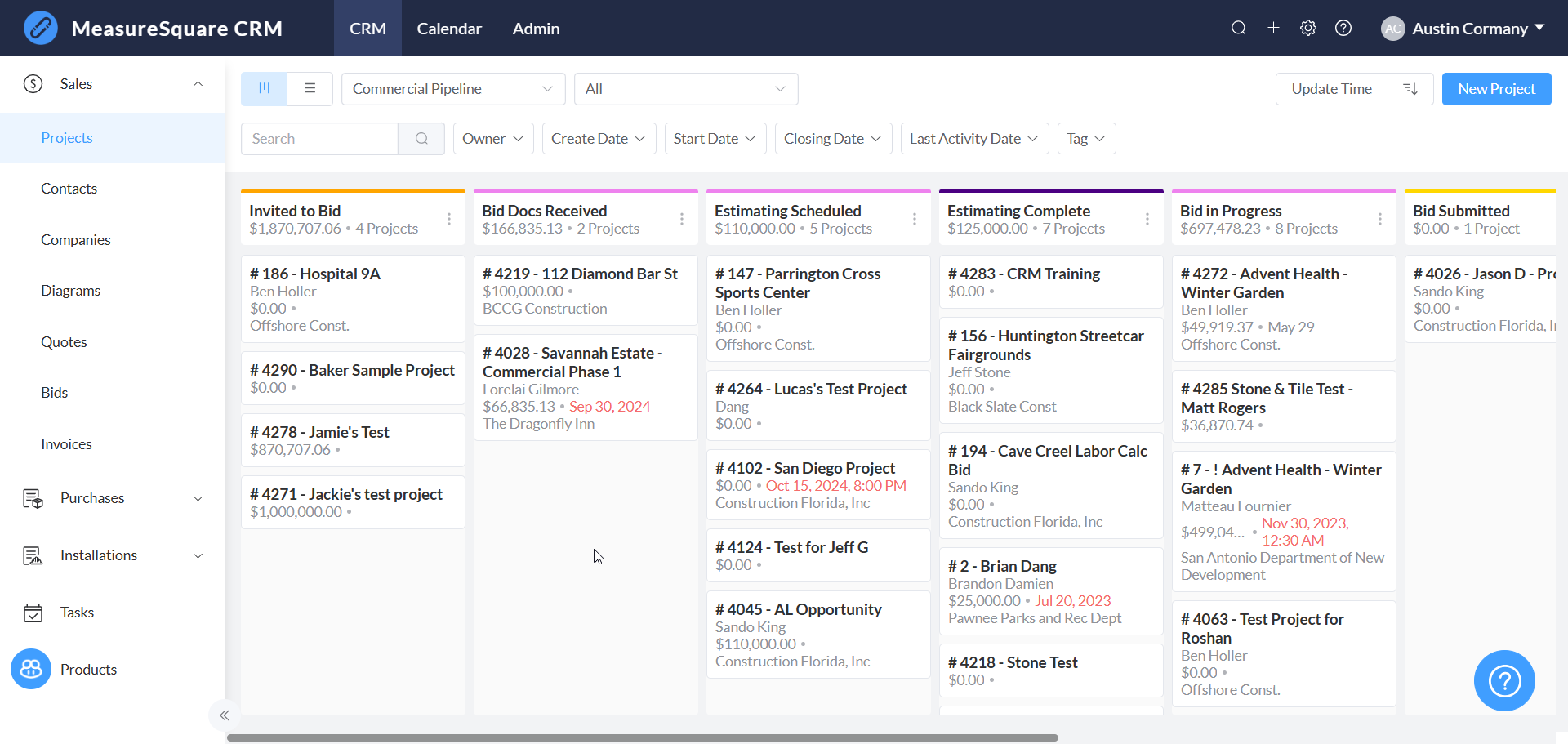This screenshot has width=1568, height=744.
Task: Click the AC user avatar
Action: (x=1393, y=29)
